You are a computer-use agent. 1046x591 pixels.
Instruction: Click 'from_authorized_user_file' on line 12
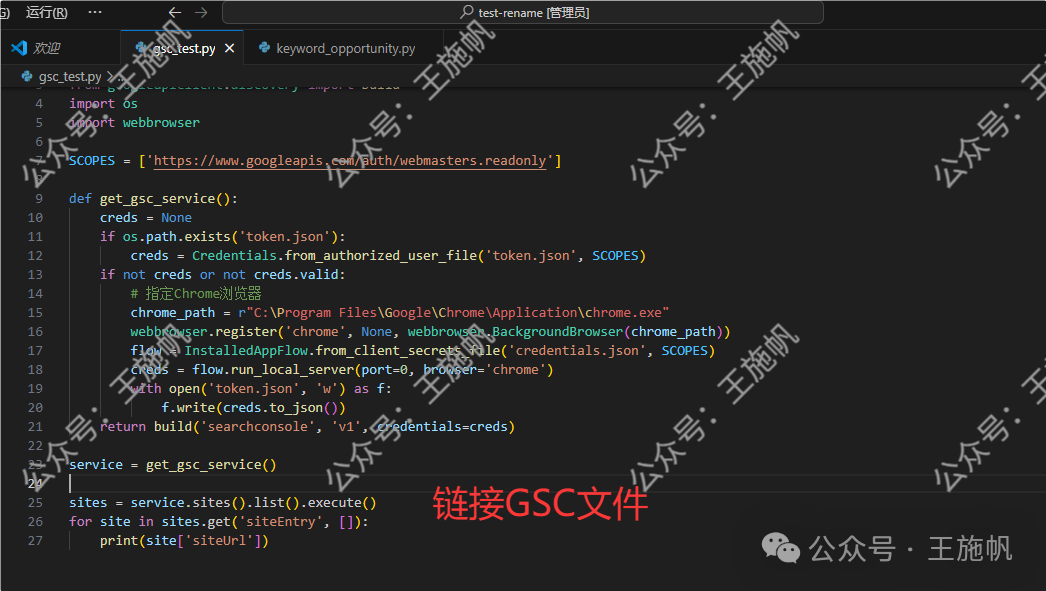380,256
